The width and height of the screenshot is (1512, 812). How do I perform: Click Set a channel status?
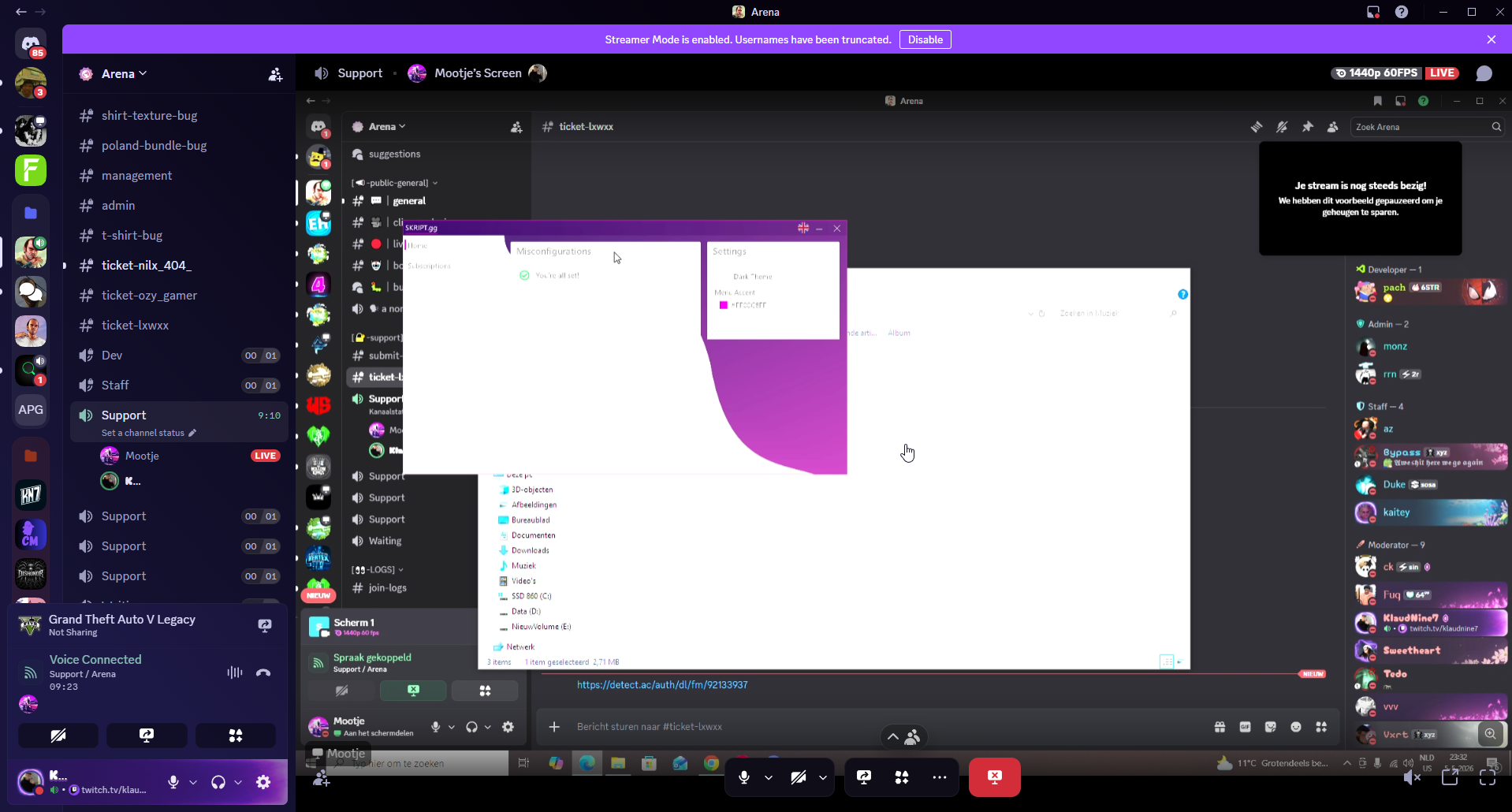(x=149, y=433)
